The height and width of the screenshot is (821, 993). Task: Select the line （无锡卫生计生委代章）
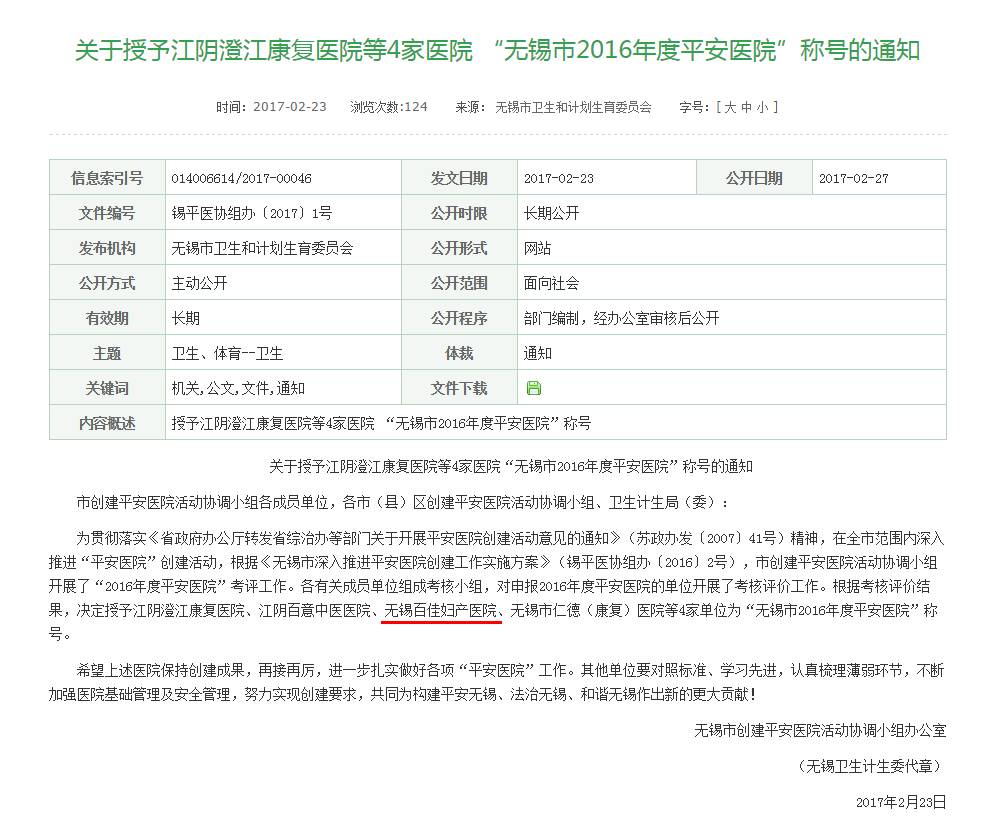click(869, 766)
